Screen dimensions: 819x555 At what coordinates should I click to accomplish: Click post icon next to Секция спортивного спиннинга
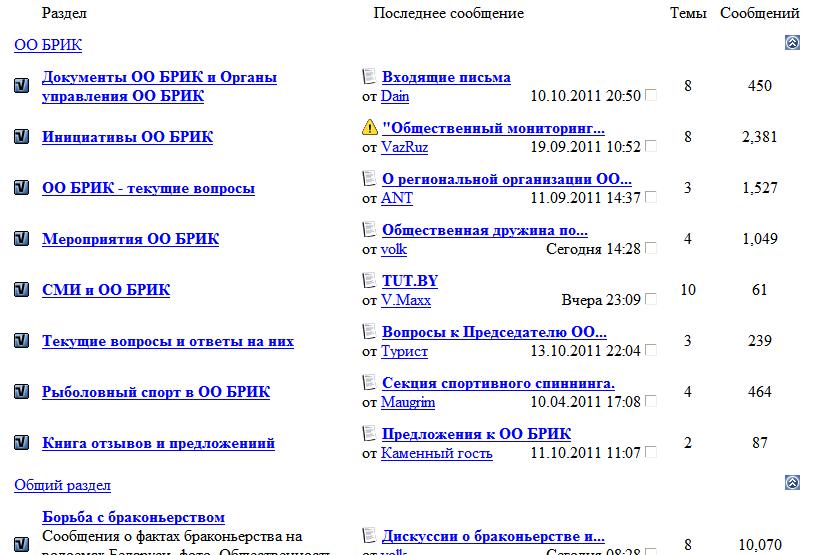(369, 383)
